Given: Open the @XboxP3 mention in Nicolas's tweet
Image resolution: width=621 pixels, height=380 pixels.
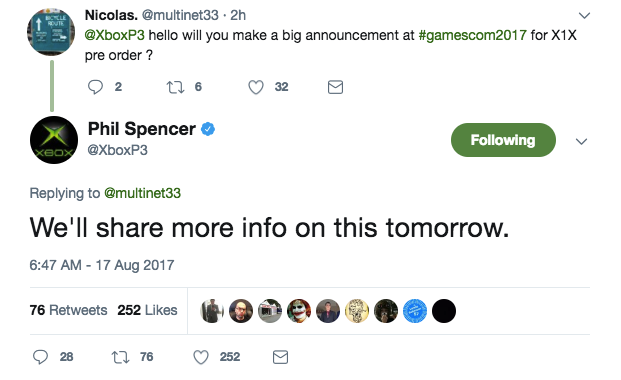Looking at the screenshot, I should point(114,35).
